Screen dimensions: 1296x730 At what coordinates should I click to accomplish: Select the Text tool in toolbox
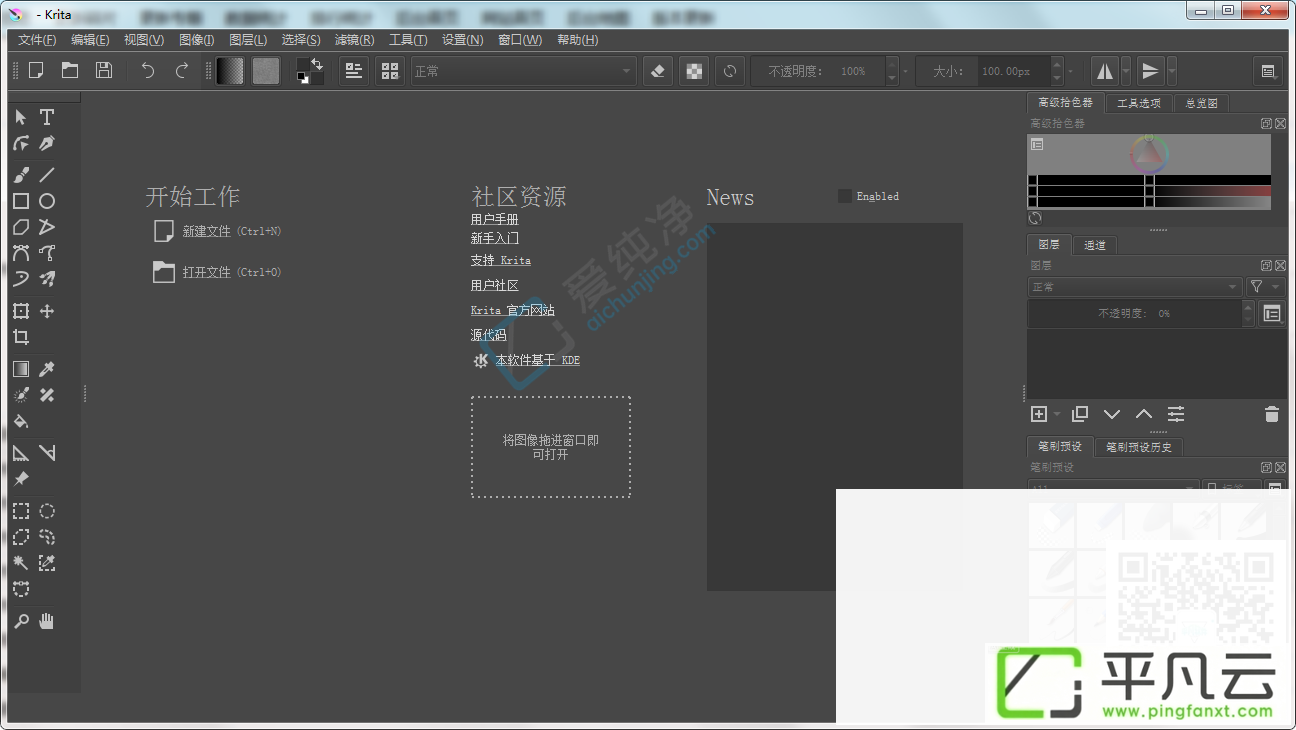click(x=47, y=117)
